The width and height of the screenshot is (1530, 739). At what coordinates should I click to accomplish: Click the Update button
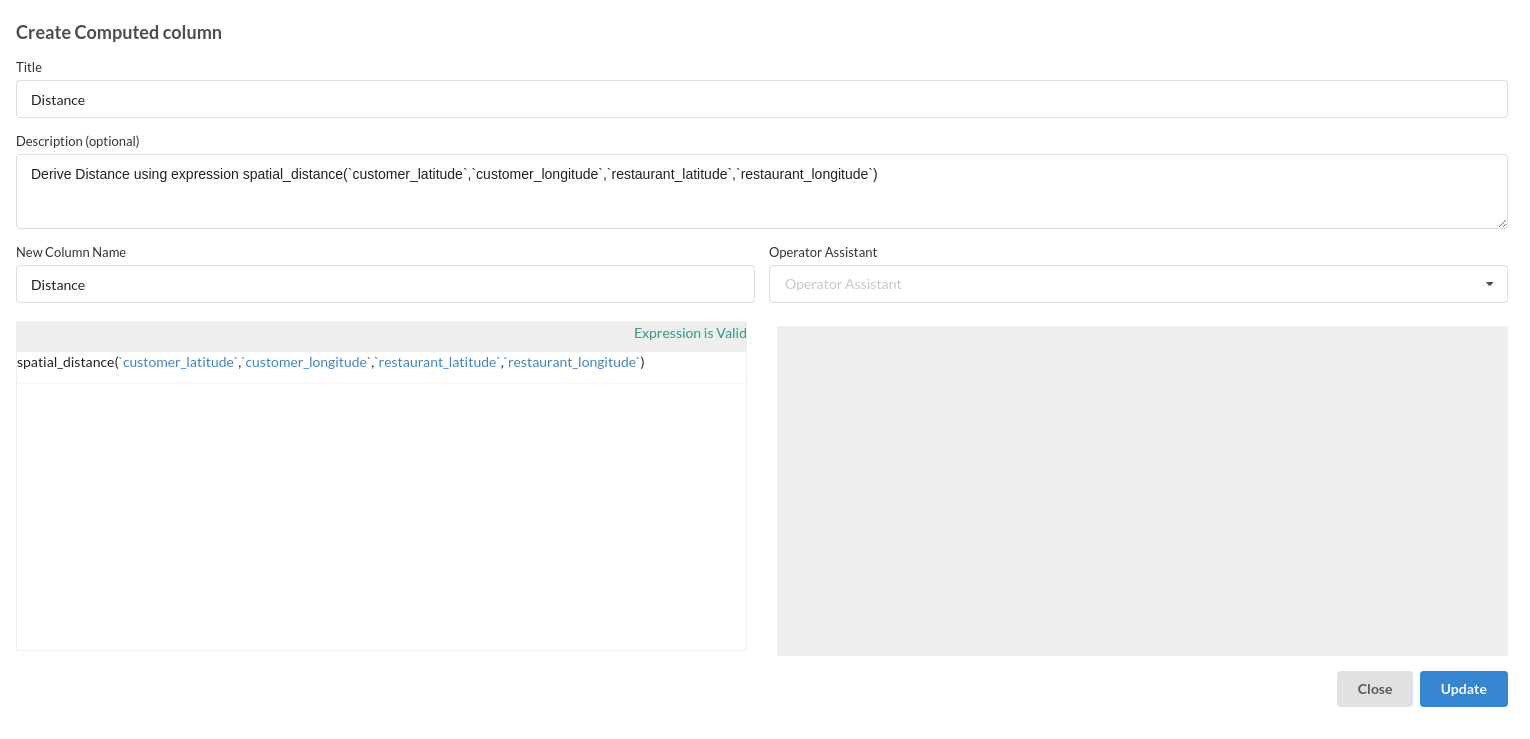1463,689
